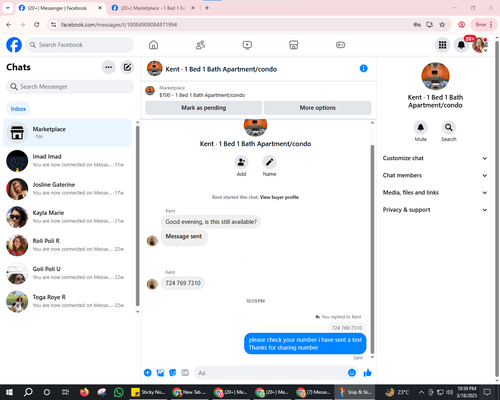Open the Friends icon in top nav
This screenshot has width=500, height=400.
200,45
